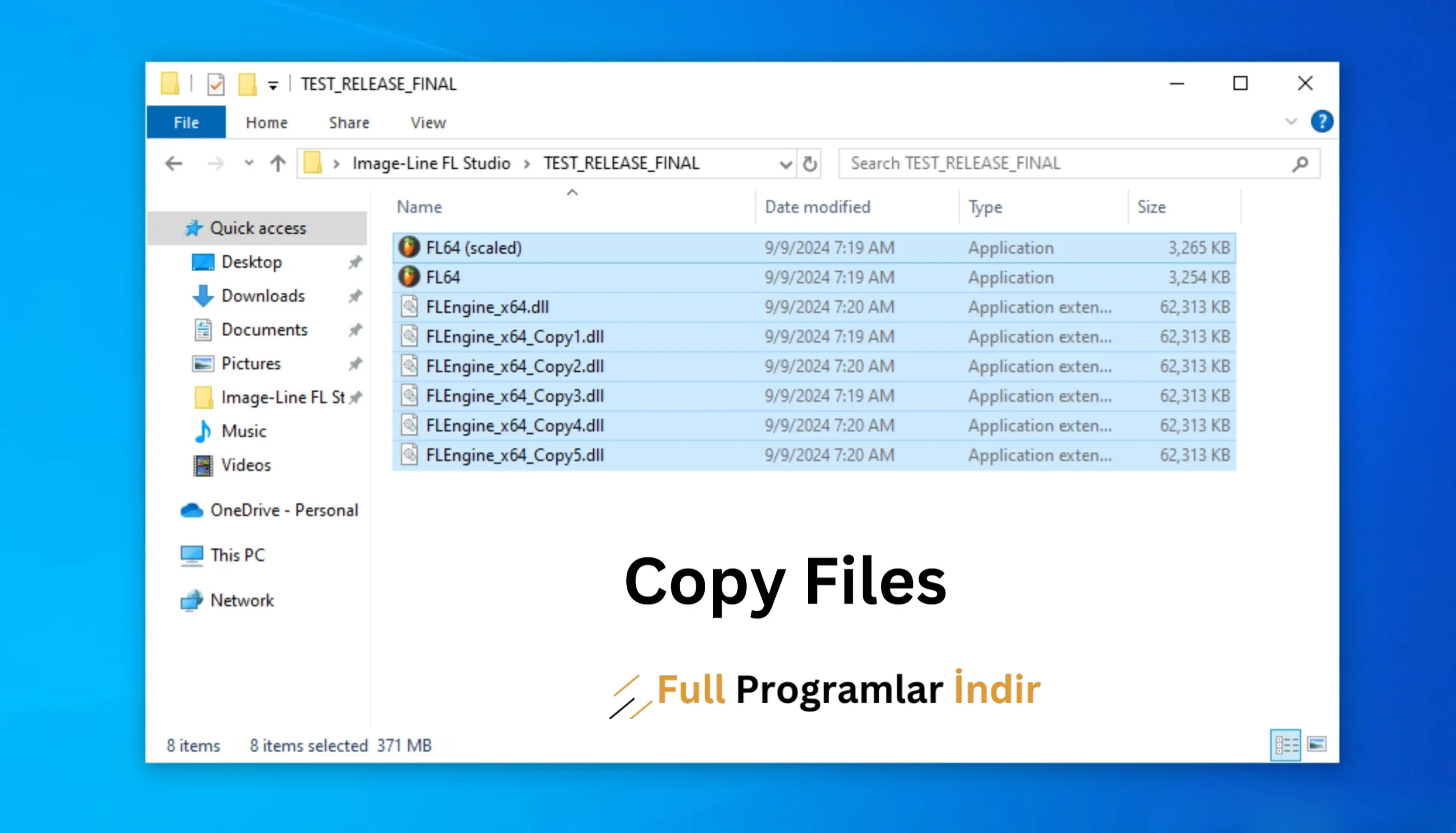Click TEST_RELEASE_FINAL in the address breadcrumb
Screen dimensions: 1456x833
tap(621, 164)
